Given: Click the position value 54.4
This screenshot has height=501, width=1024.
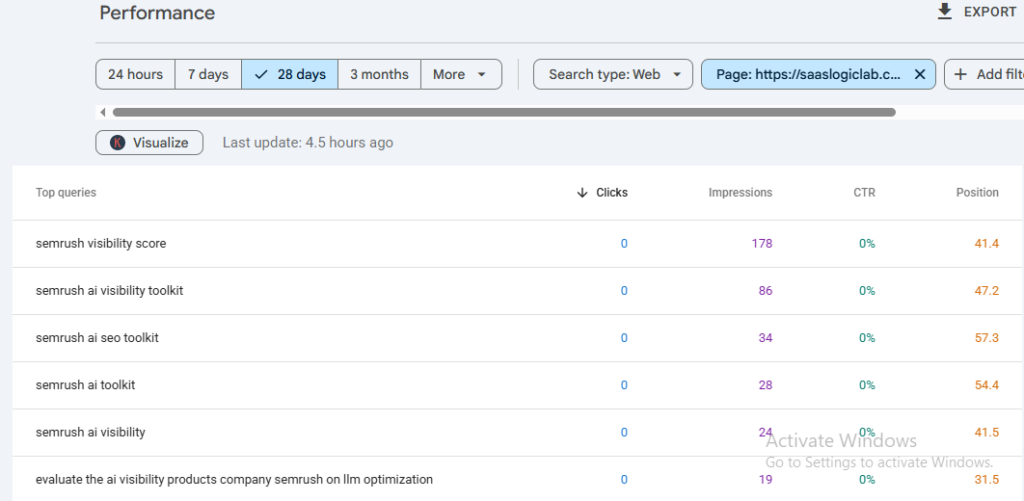Looking at the screenshot, I should [987, 385].
